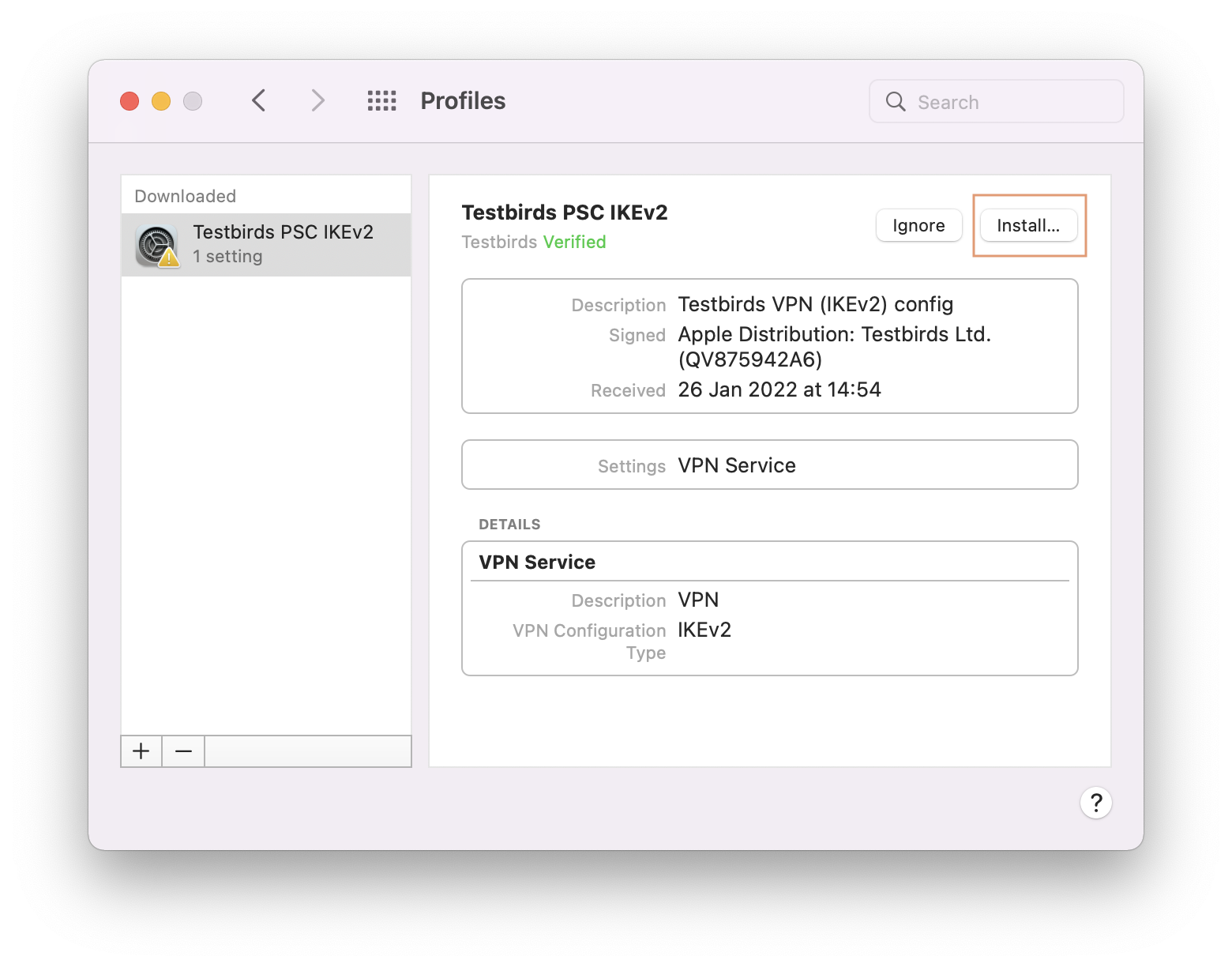Click the Profiles window title
Viewport: 1232px width, 967px height.
(463, 101)
